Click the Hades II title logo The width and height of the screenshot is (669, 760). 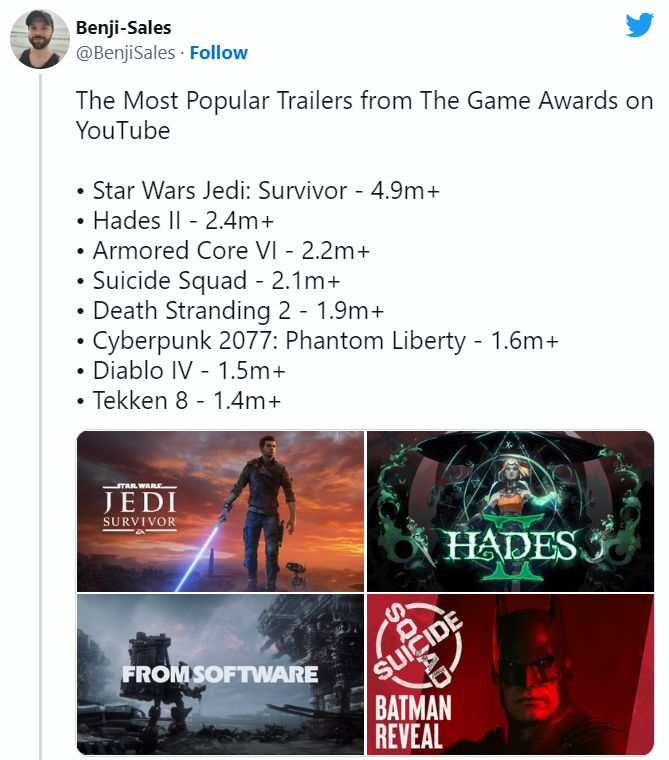pos(512,550)
